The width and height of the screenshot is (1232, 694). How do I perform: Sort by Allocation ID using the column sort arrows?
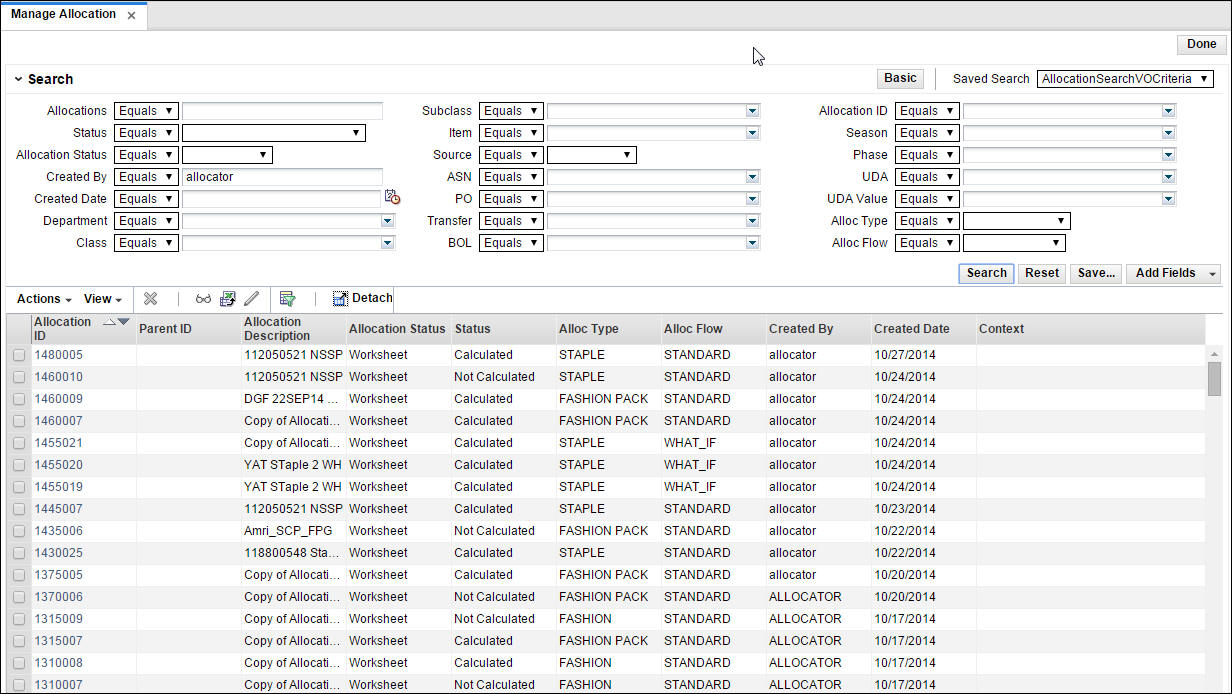pos(118,322)
